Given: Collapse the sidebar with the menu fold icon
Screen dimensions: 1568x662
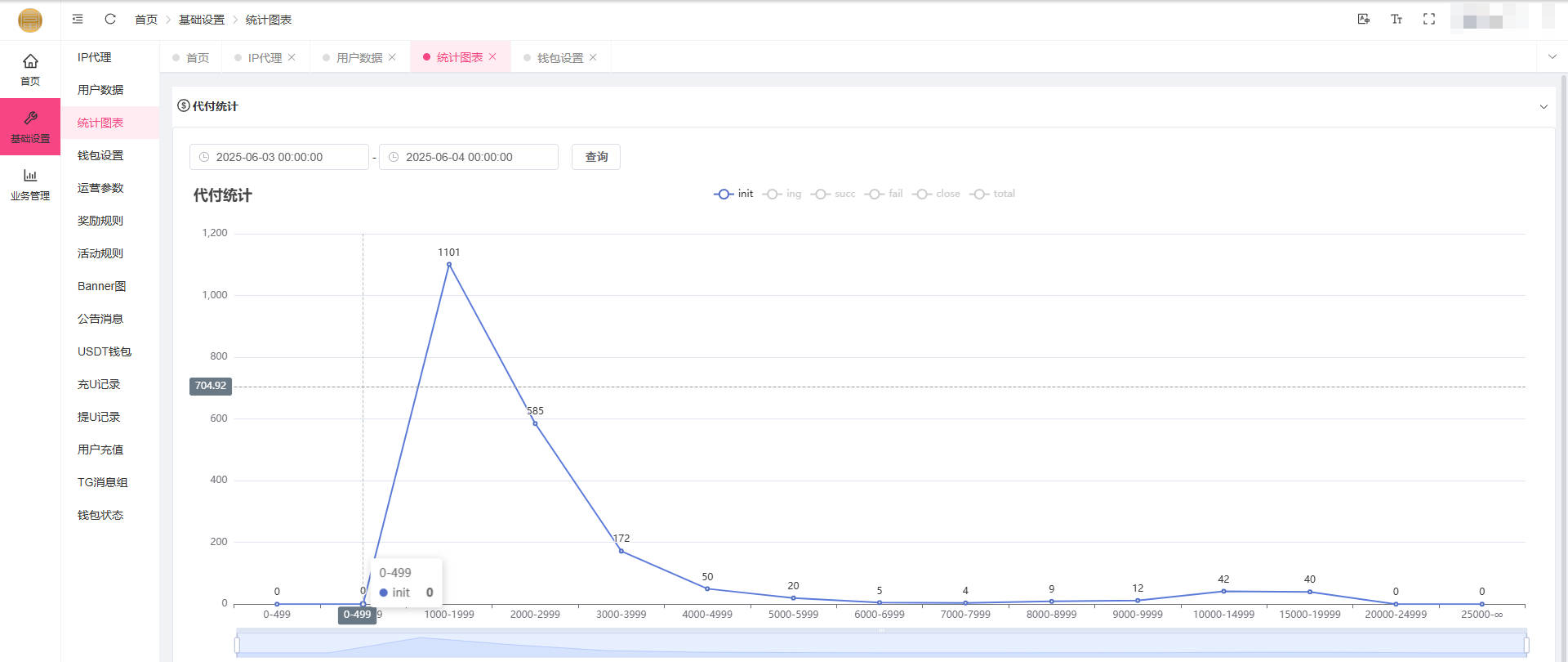Looking at the screenshot, I should point(78,19).
